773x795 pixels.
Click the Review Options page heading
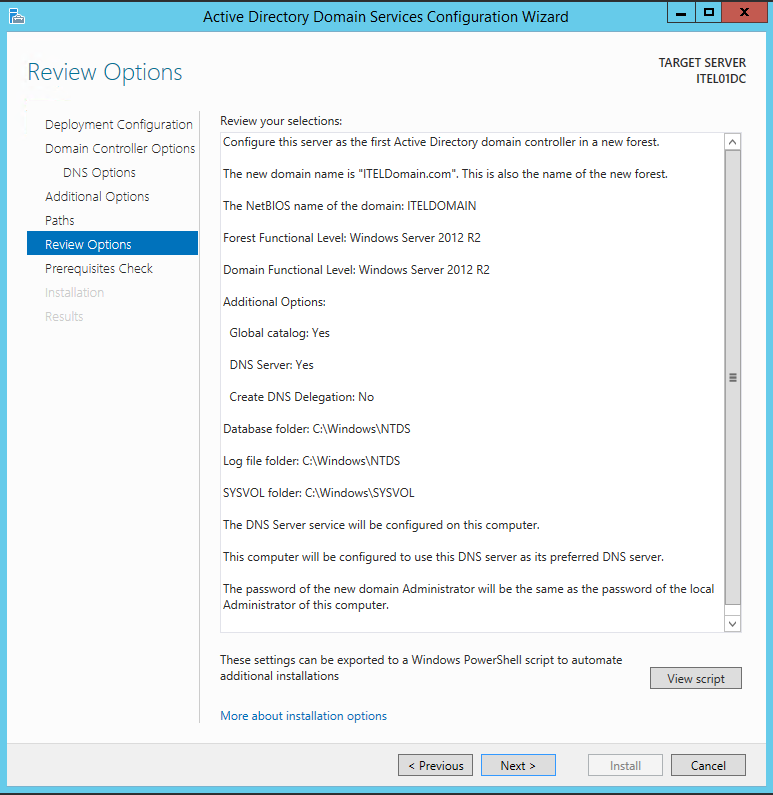click(x=104, y=72)
